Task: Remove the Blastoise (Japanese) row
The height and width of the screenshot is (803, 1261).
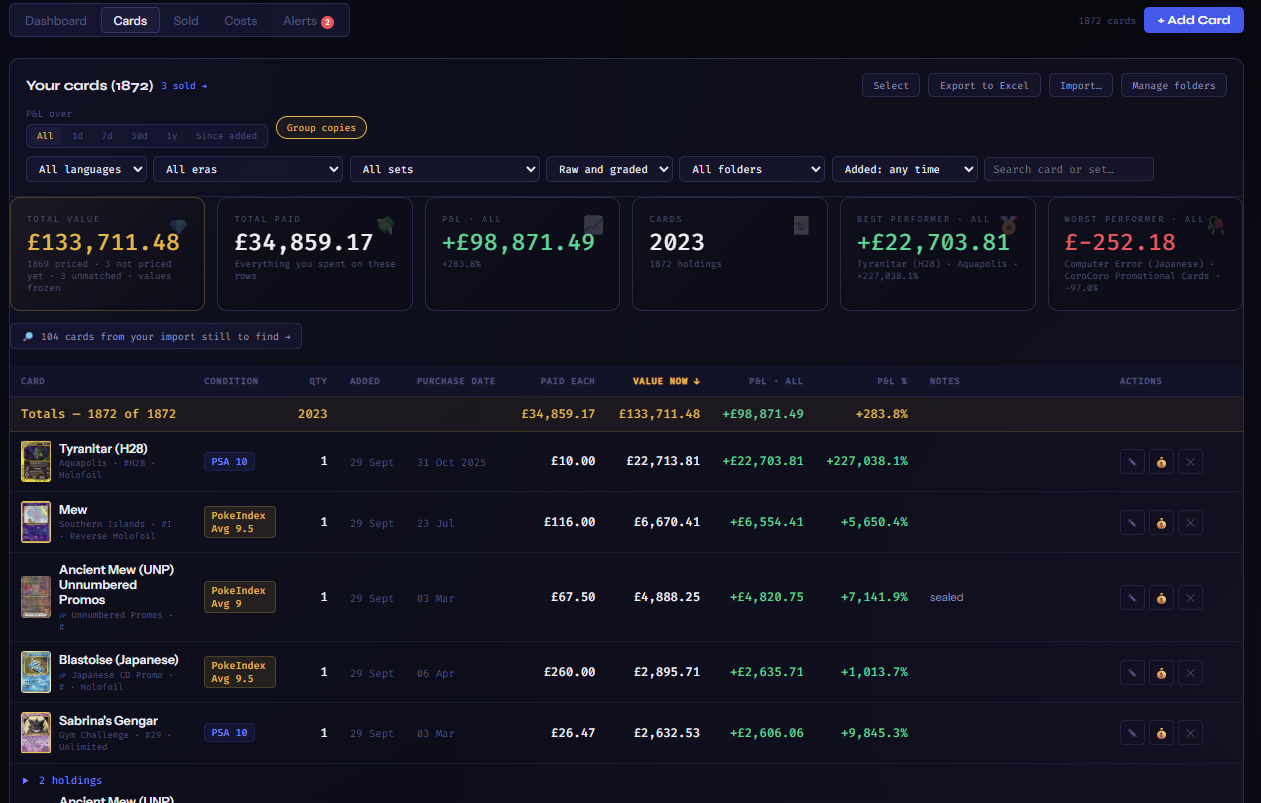Action: tap(1190, 672)
